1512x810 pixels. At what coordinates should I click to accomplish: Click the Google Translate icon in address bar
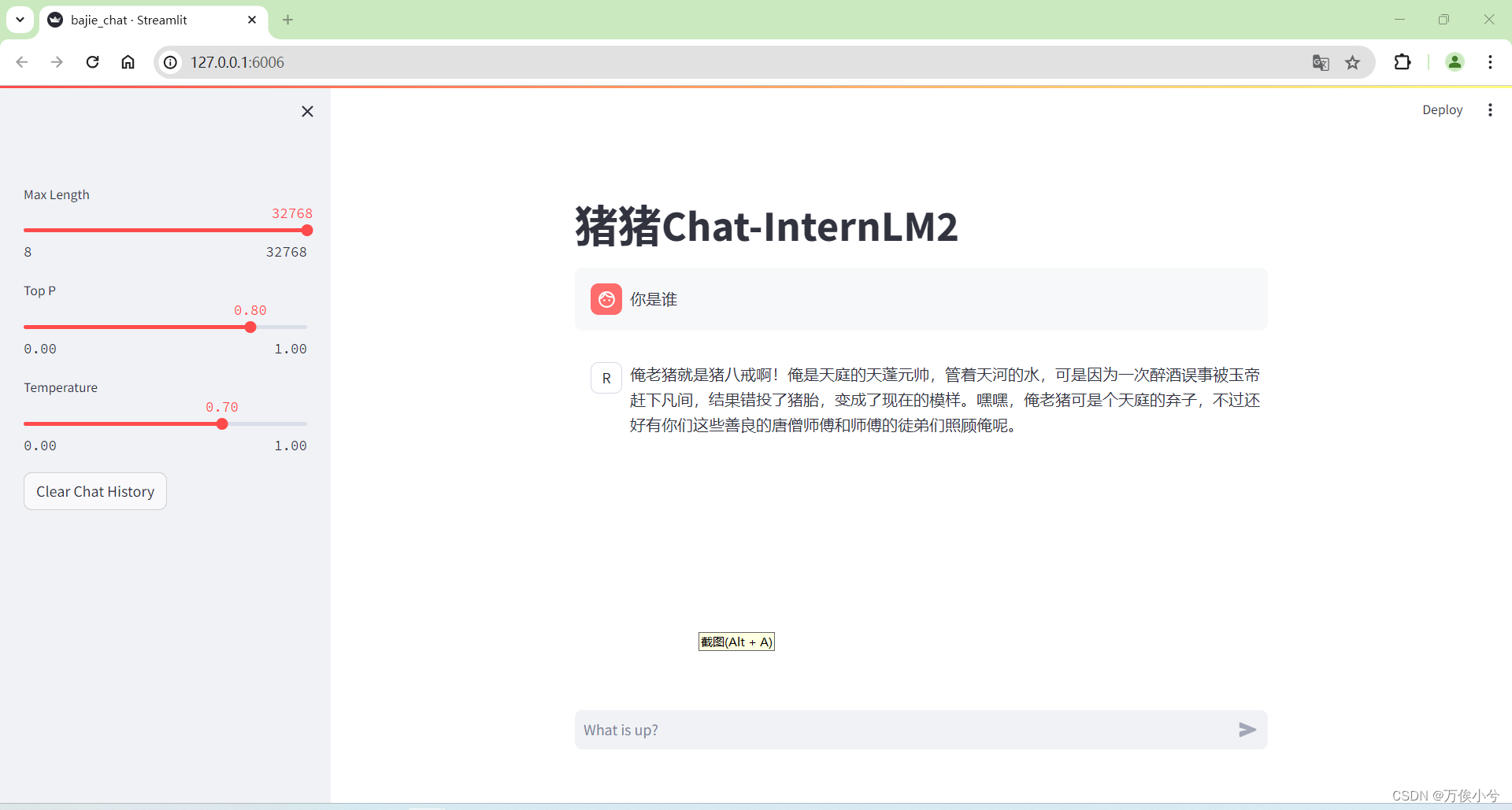1321,62
